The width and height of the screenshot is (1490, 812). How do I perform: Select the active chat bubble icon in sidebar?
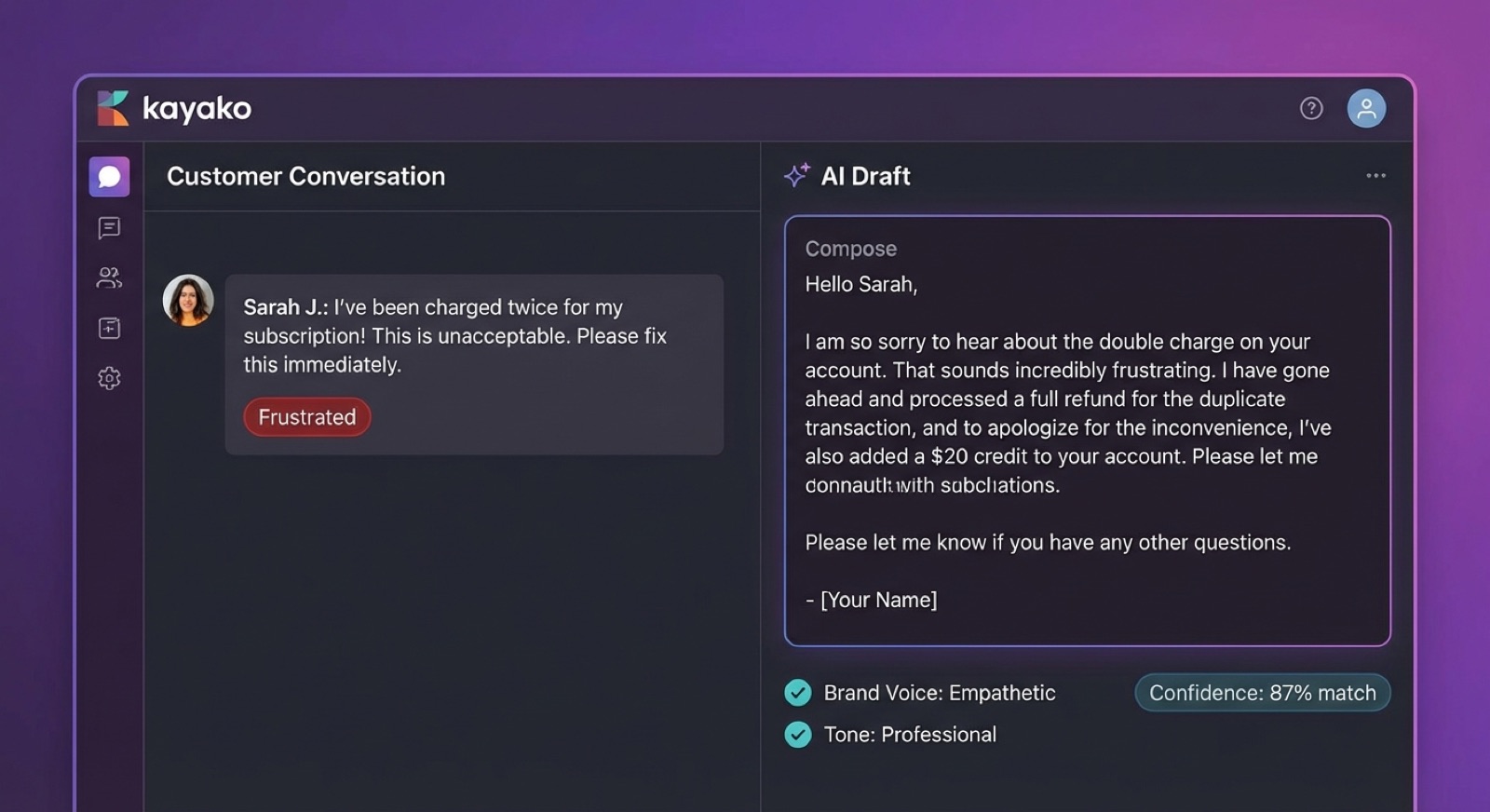(x=108, y=176)
